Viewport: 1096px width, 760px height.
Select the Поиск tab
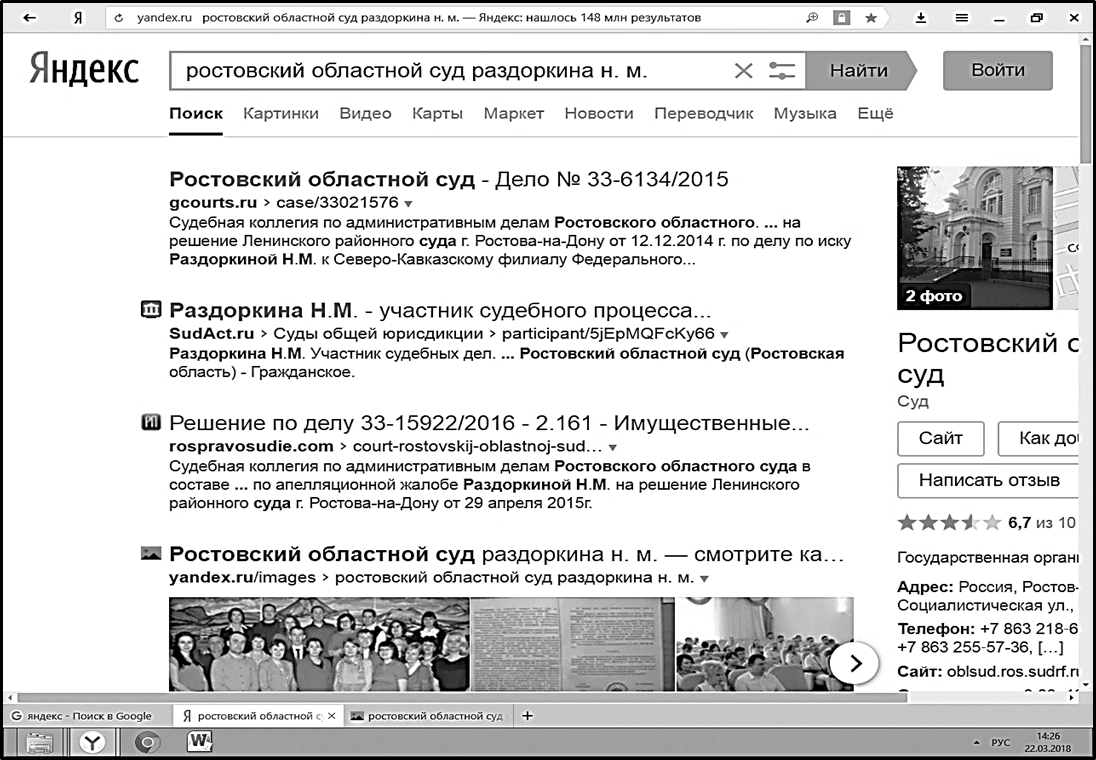pos(196,113)
